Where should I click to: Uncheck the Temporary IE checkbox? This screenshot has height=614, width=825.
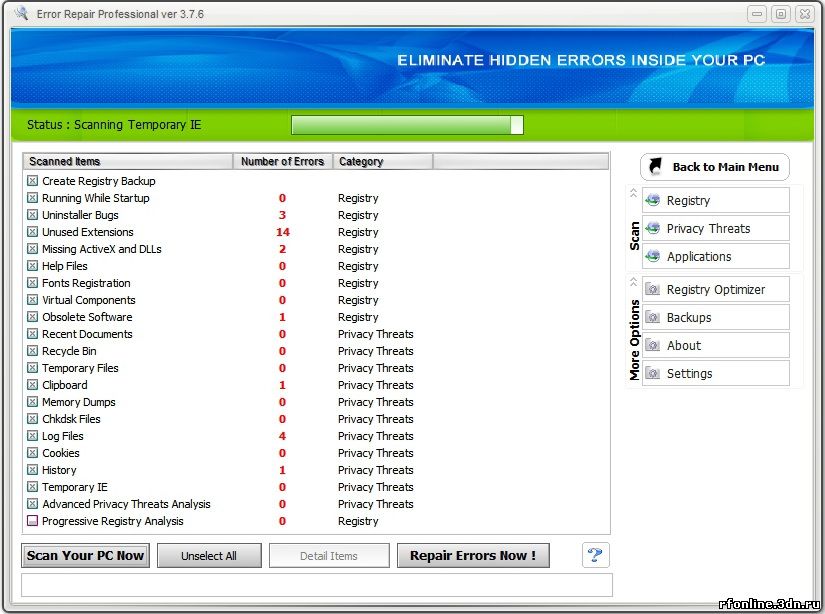33,487
